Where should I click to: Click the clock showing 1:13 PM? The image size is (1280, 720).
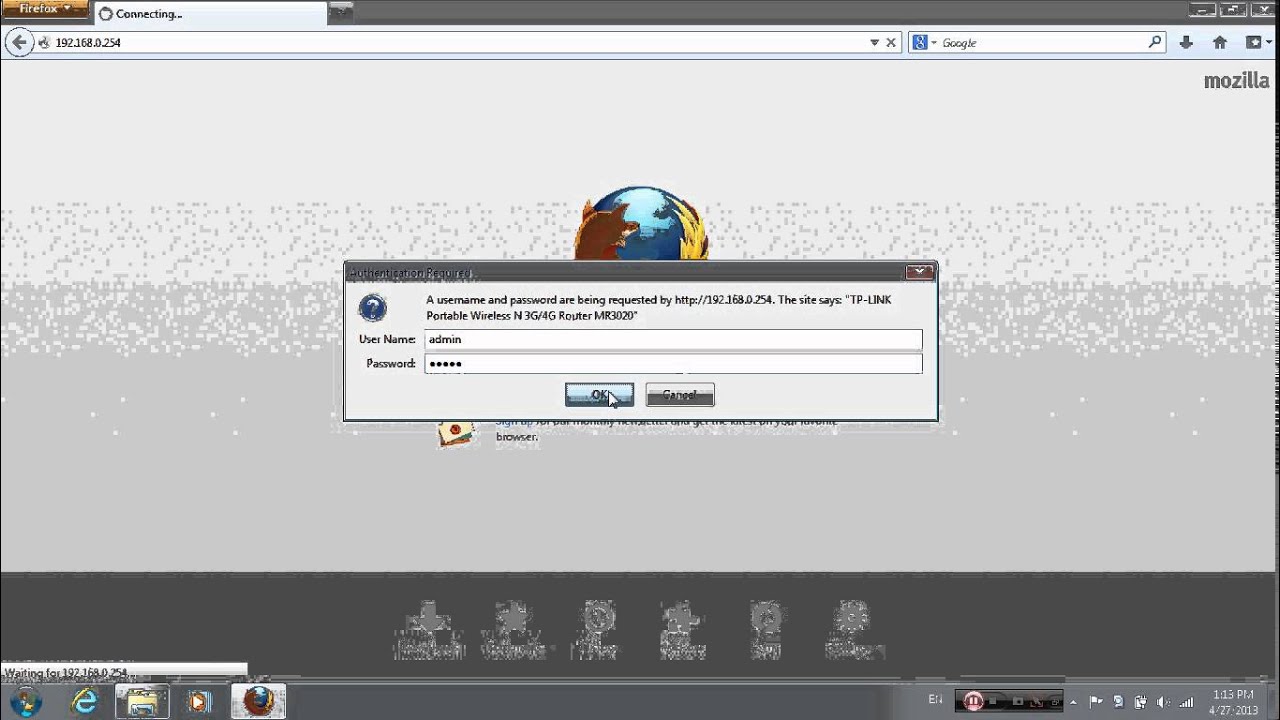[x=1233, y=702]
